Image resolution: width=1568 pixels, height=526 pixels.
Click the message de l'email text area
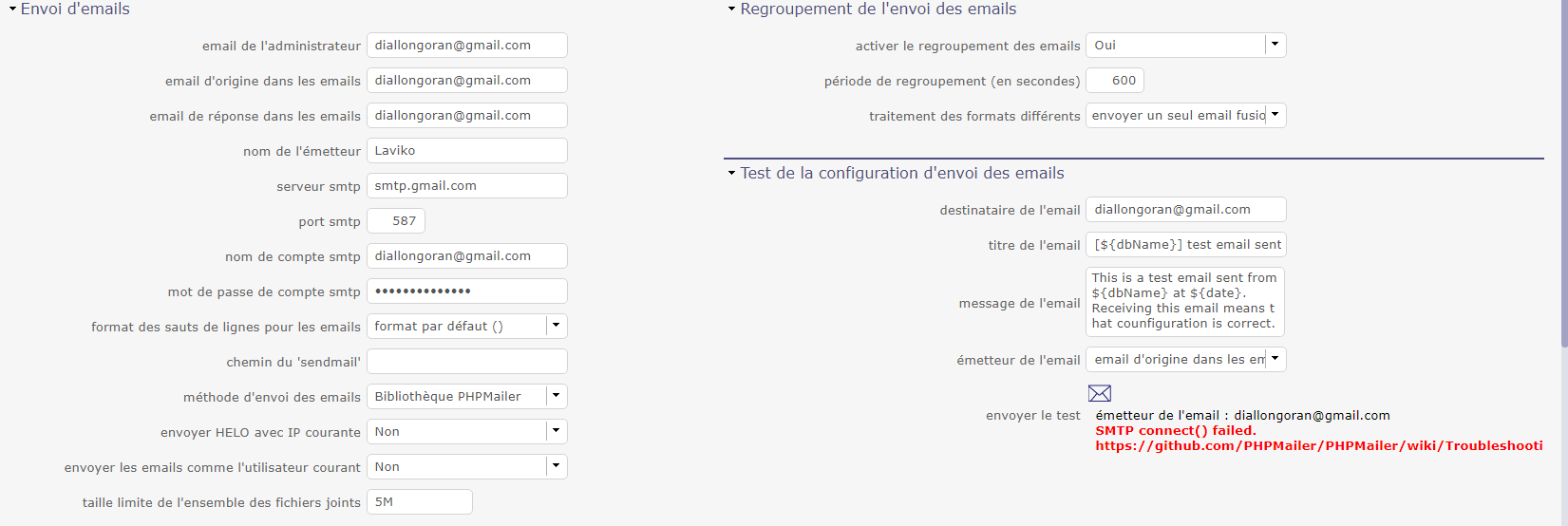click(1184, 301)
